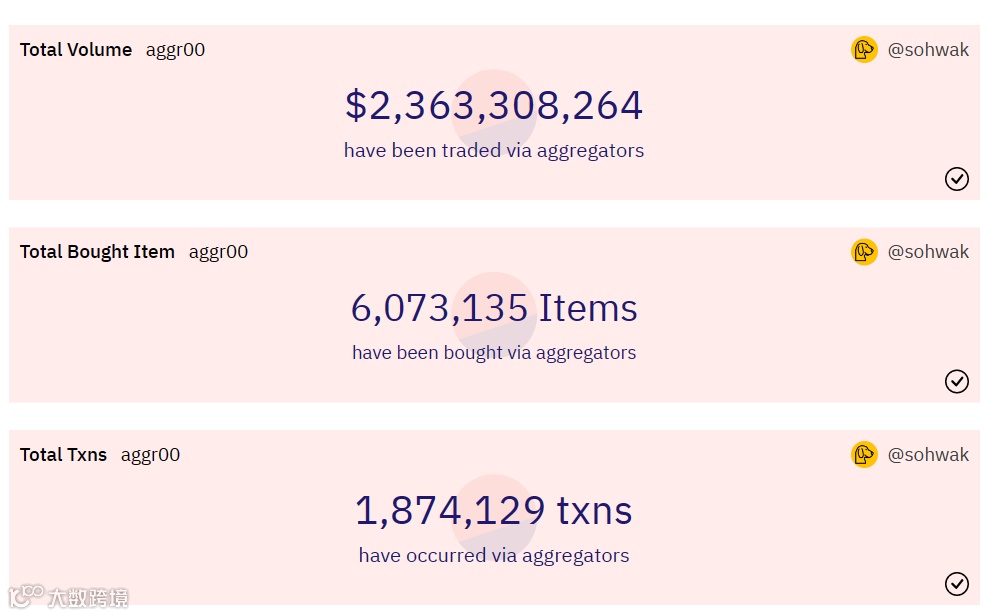
Task: Open the Total Bought Item title link
Action: 97,252
